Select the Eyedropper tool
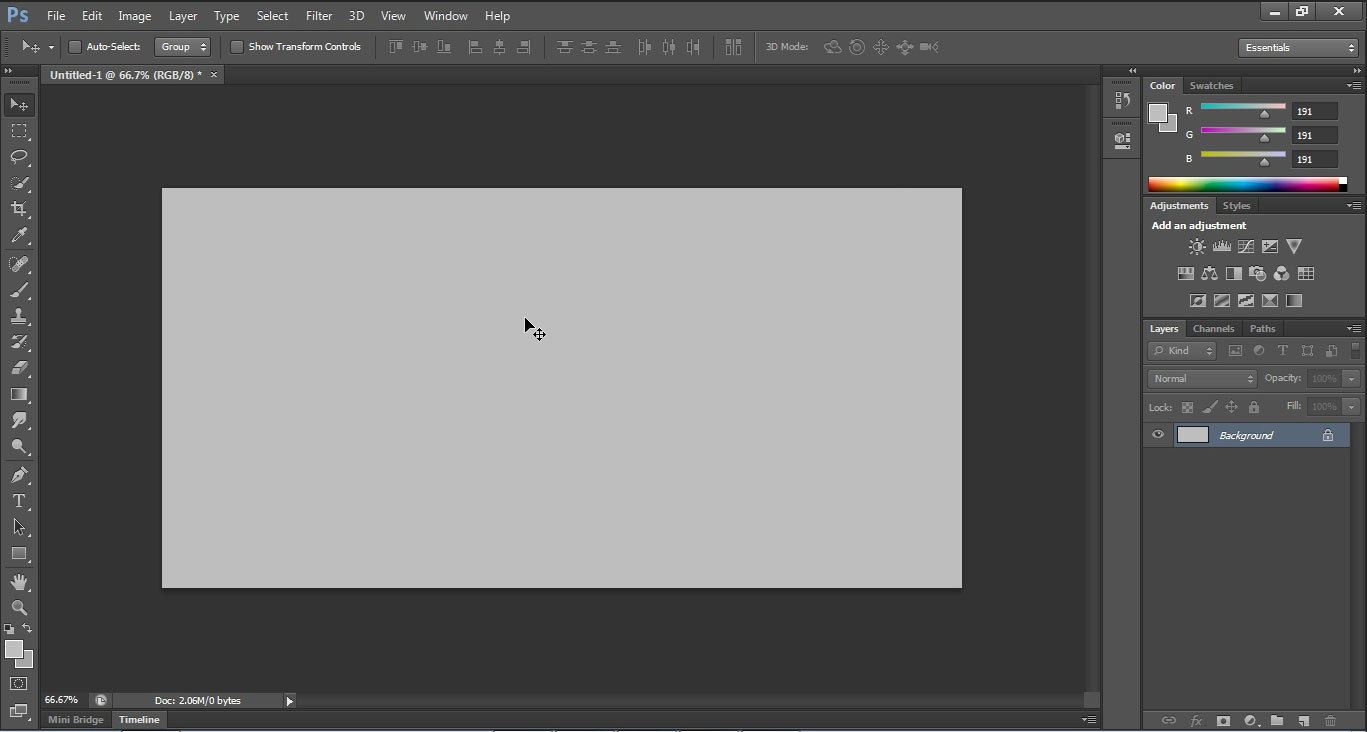The height and width of the screenshot is (732, 1367). [x=19, y=236]
